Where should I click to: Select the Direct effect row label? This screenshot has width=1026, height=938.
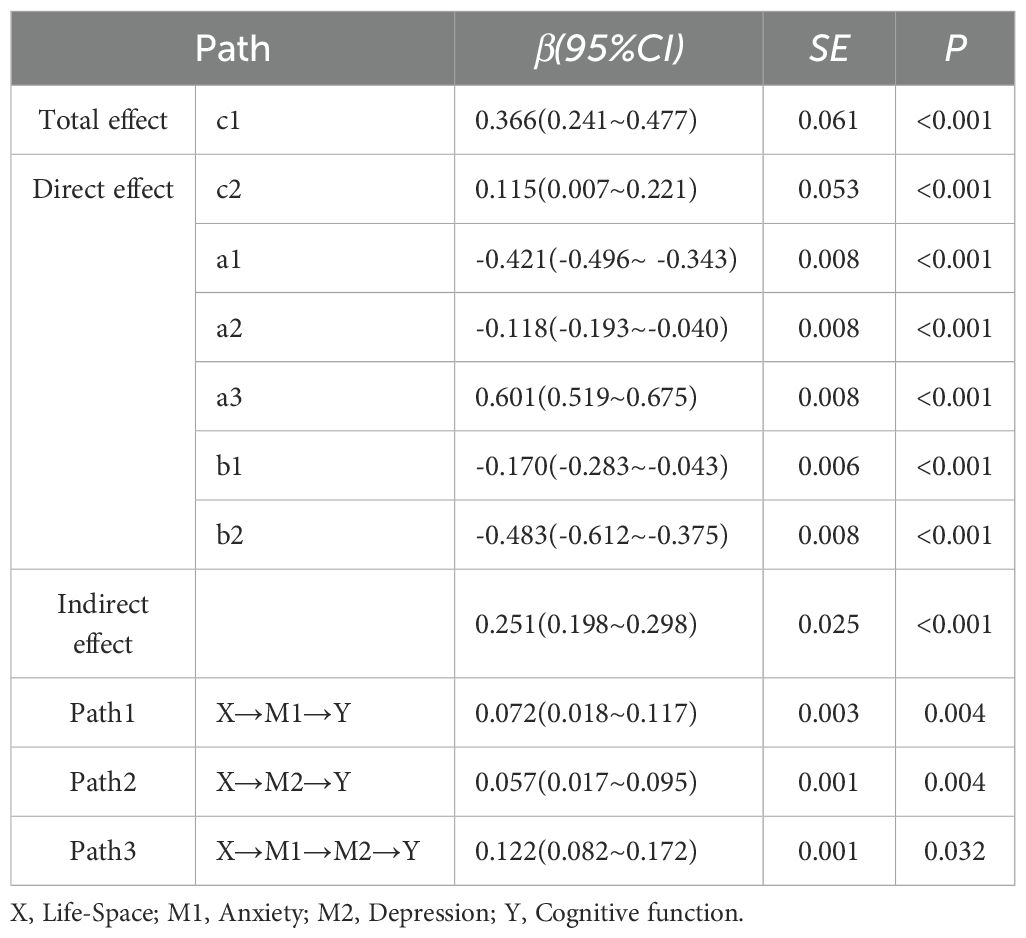[103, 189]
